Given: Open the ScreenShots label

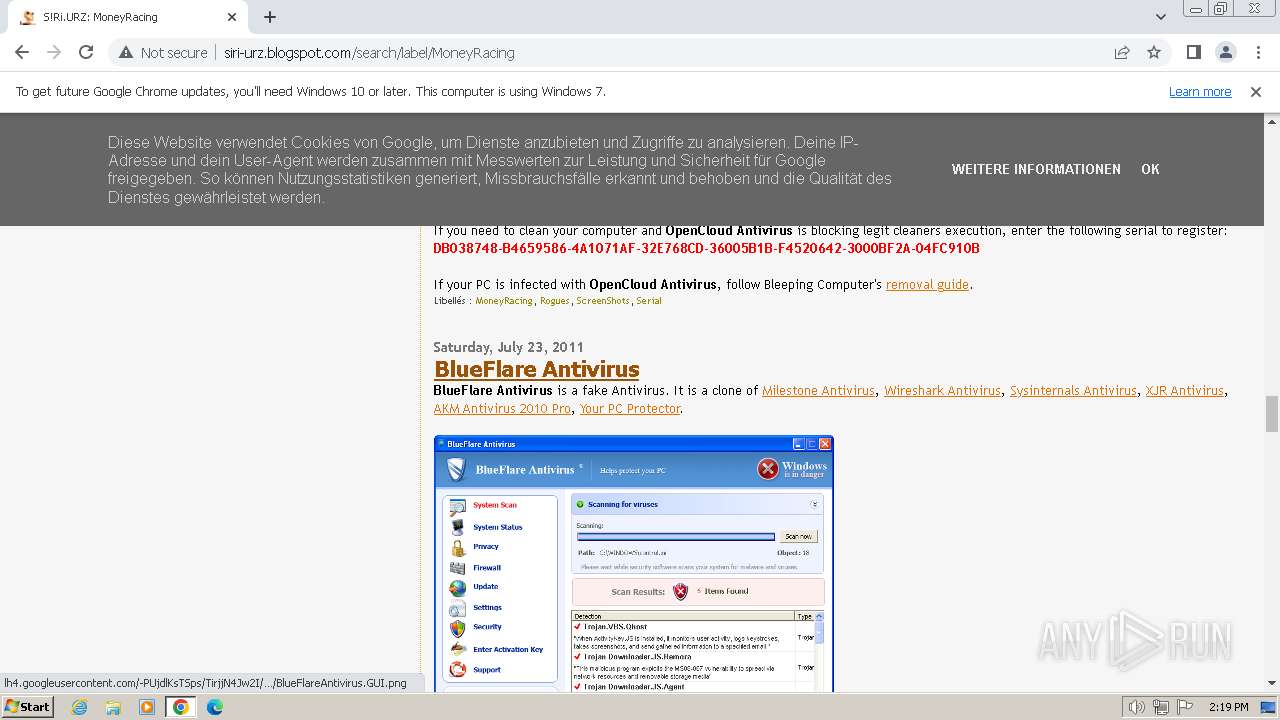Looking at the screenshot, I should pyautogui.click(x=603, y=300).
